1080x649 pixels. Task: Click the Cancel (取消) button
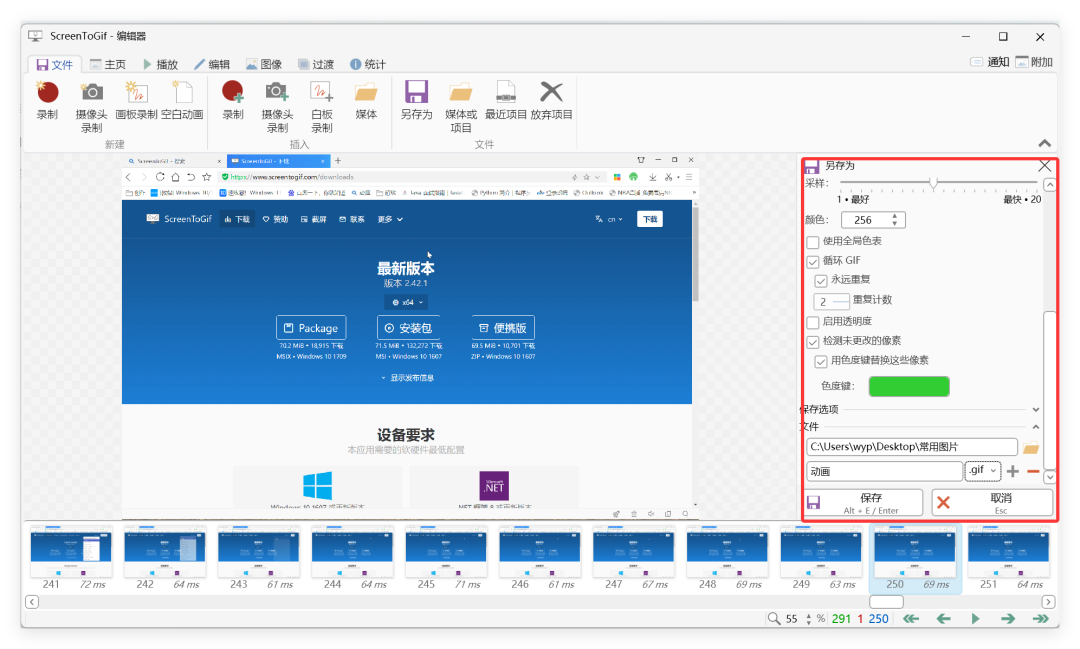(993, 502)
